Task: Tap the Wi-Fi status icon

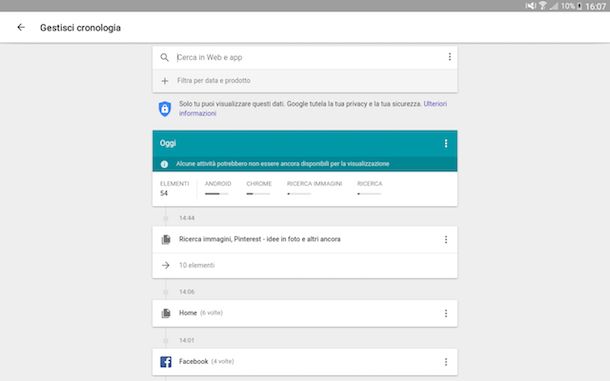Action: click(542, 6)
